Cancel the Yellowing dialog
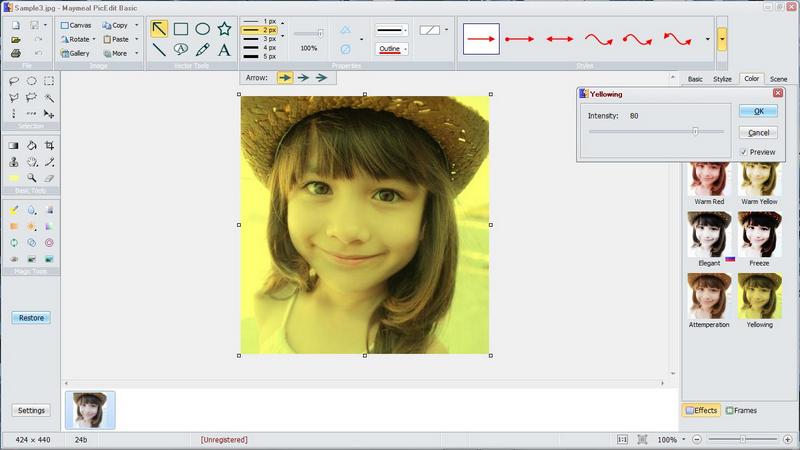 coord(759,133)
